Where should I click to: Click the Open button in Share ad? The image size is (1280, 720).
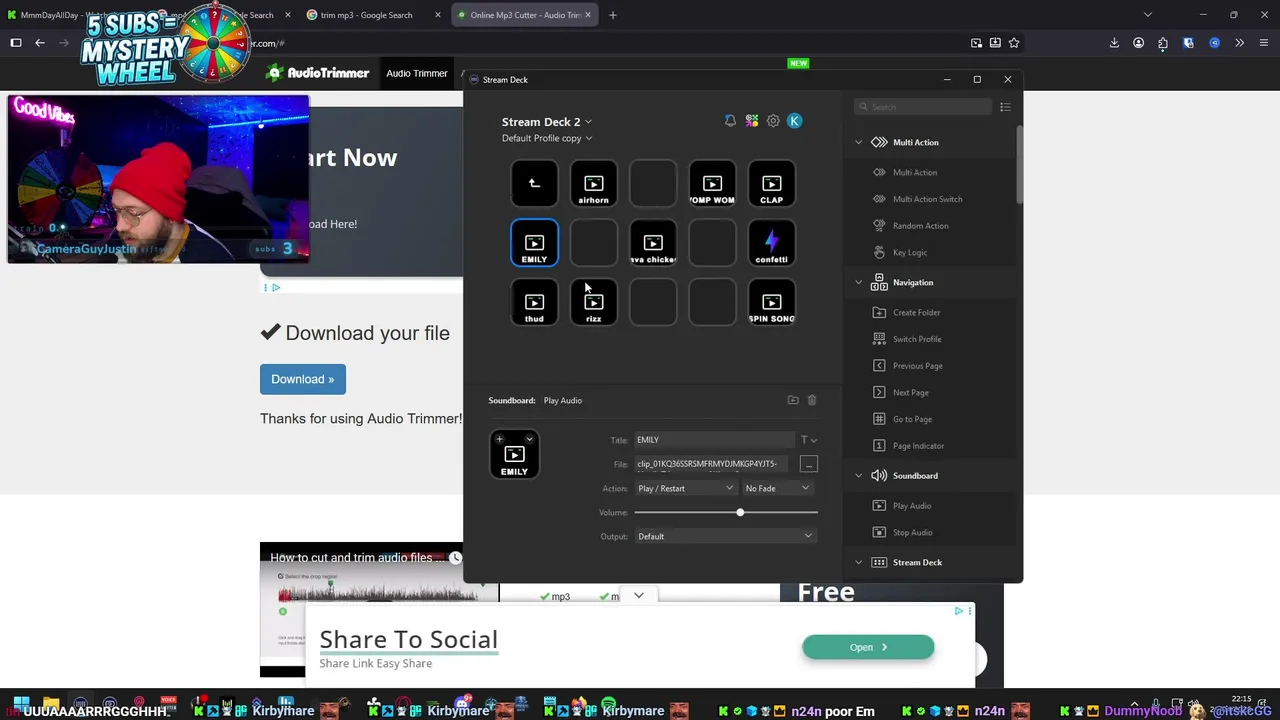[x=868, y=647]
